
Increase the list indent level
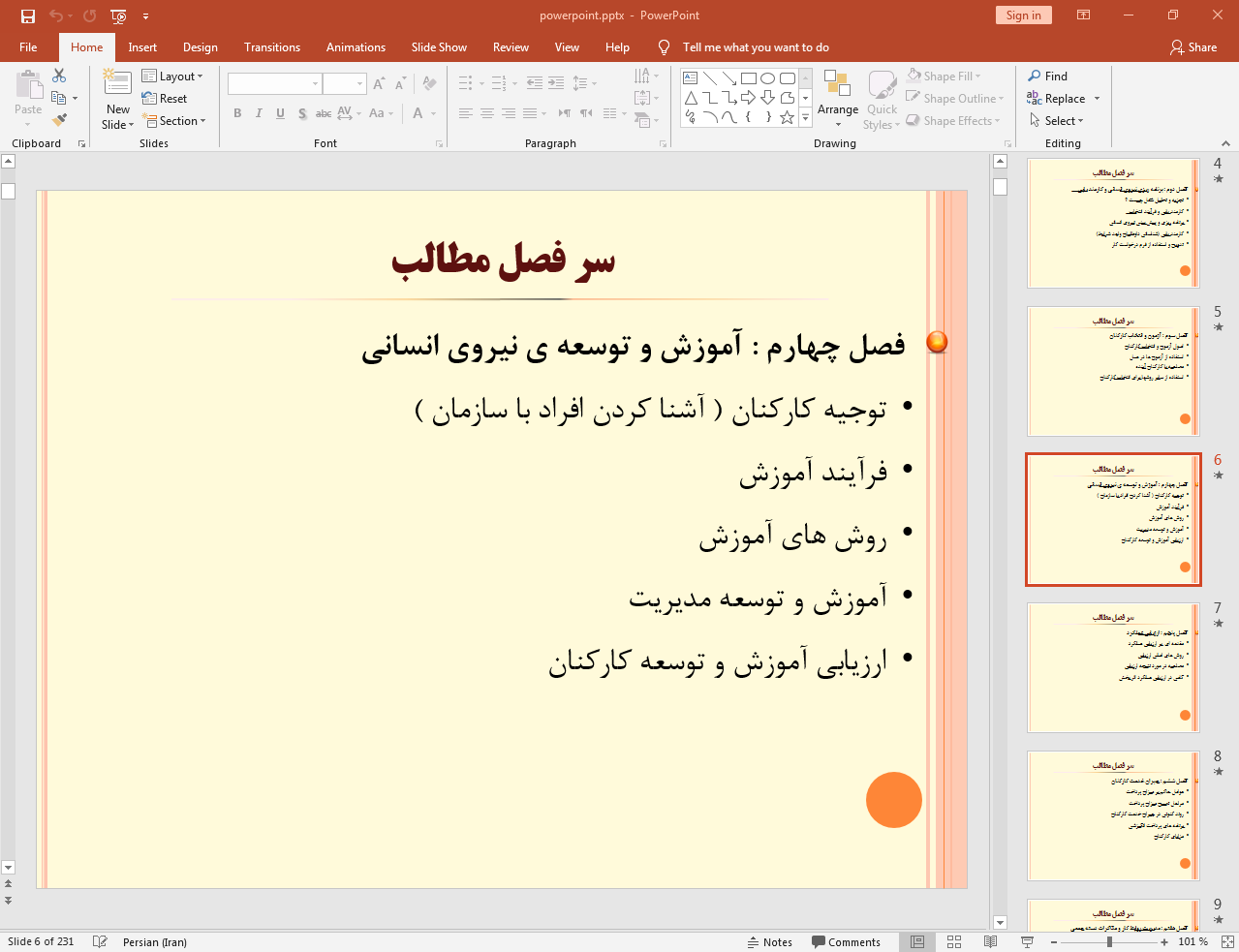coord(556,83)
